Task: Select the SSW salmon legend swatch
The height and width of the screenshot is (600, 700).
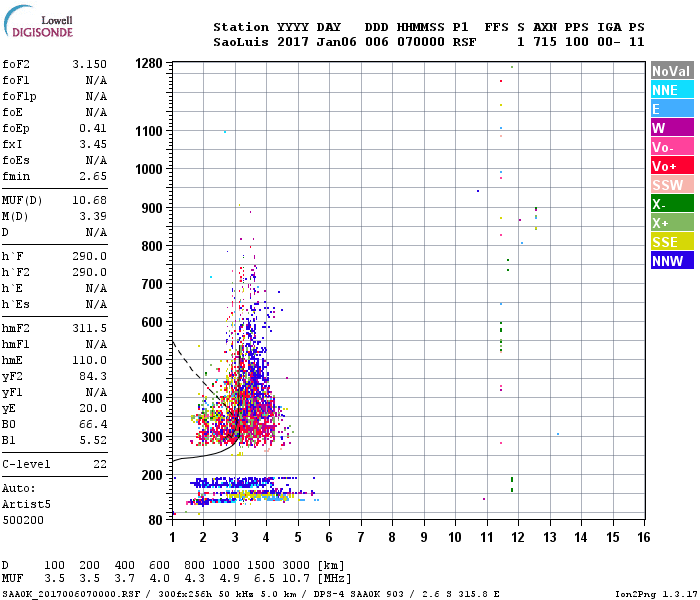Action: 672,185
